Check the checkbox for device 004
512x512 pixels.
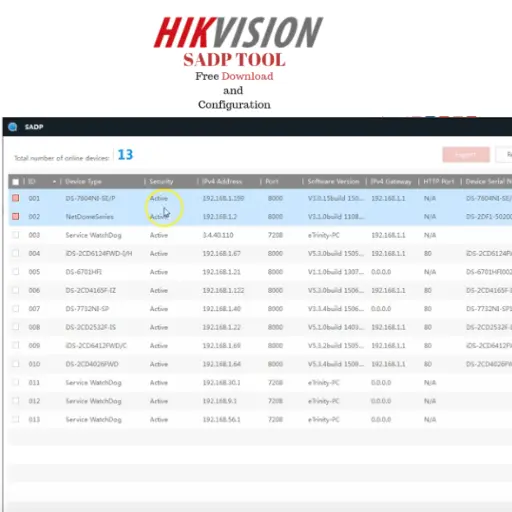coord(15,253)
